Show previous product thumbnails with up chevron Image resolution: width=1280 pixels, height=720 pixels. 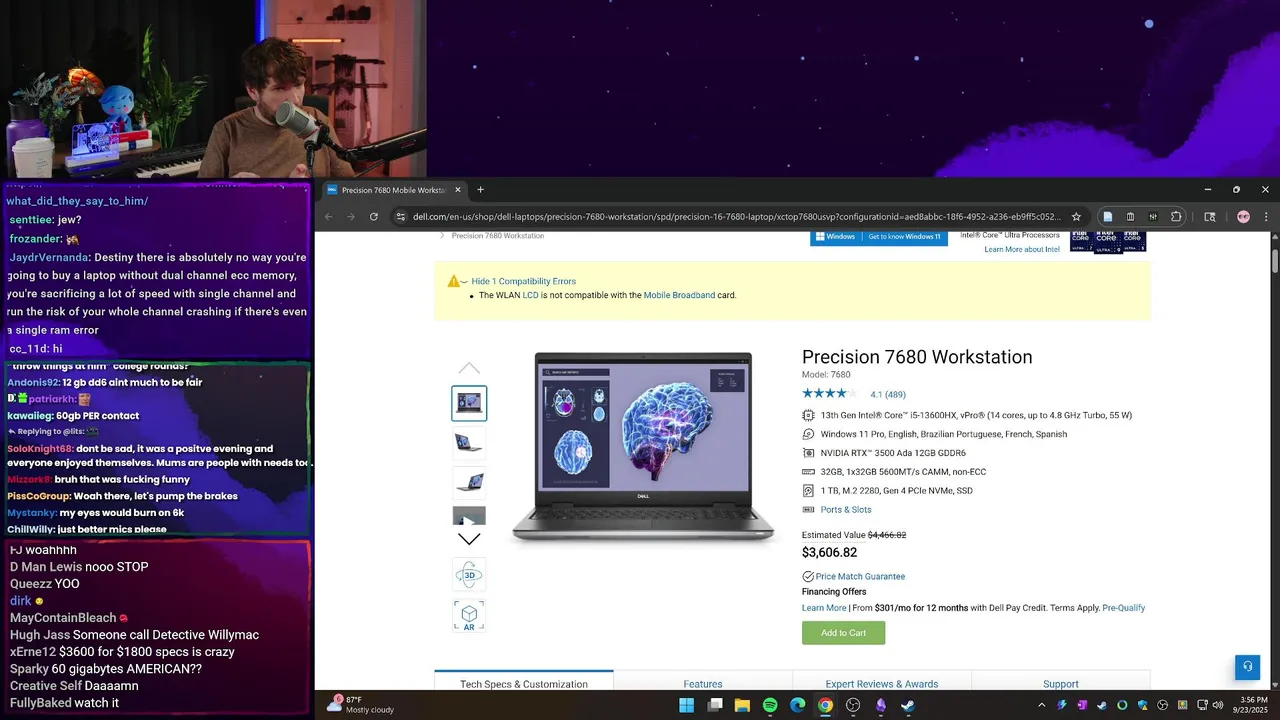[469, 368]
